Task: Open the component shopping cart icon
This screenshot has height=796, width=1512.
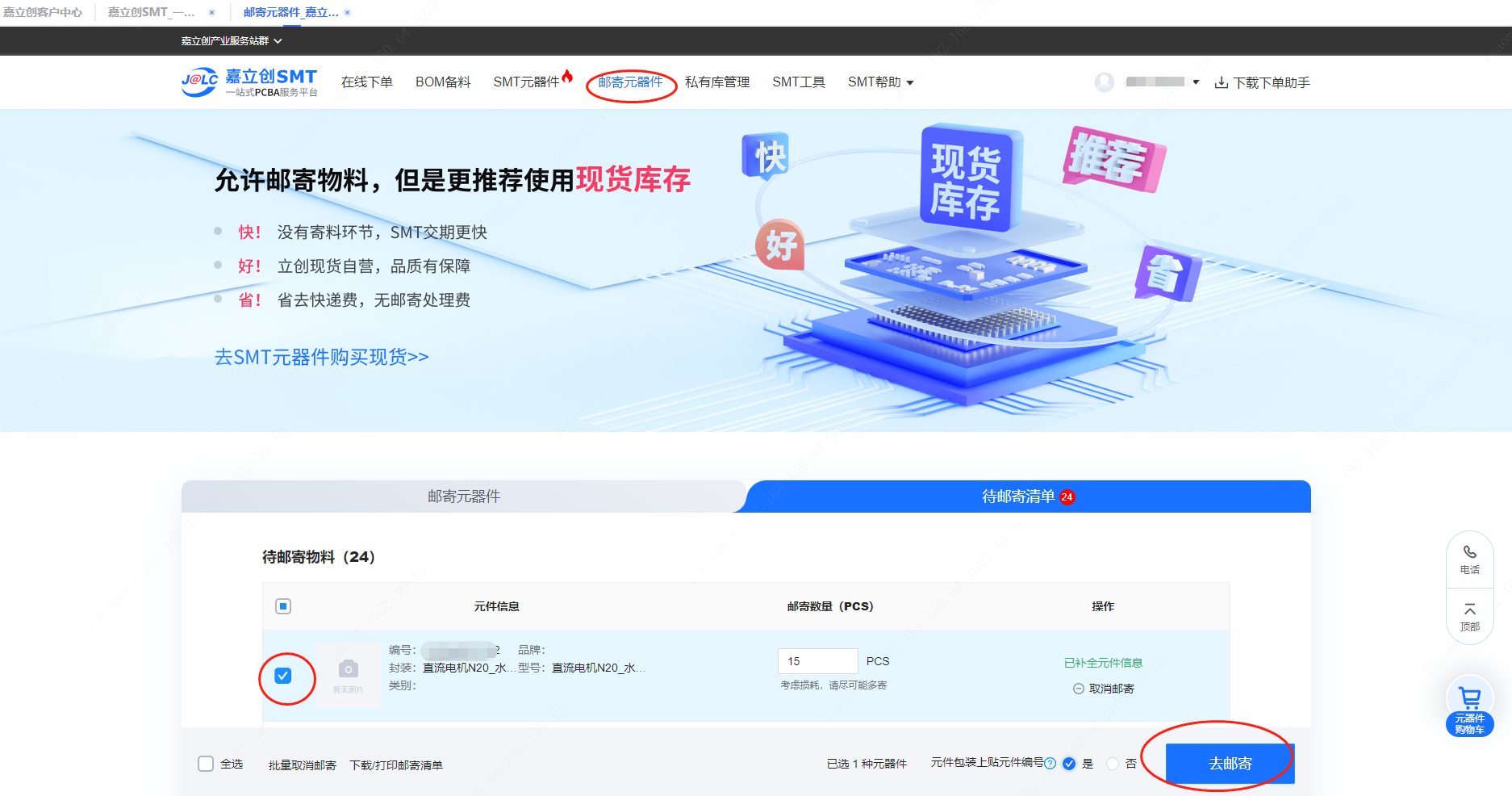Action: [x=1469, y=698]
